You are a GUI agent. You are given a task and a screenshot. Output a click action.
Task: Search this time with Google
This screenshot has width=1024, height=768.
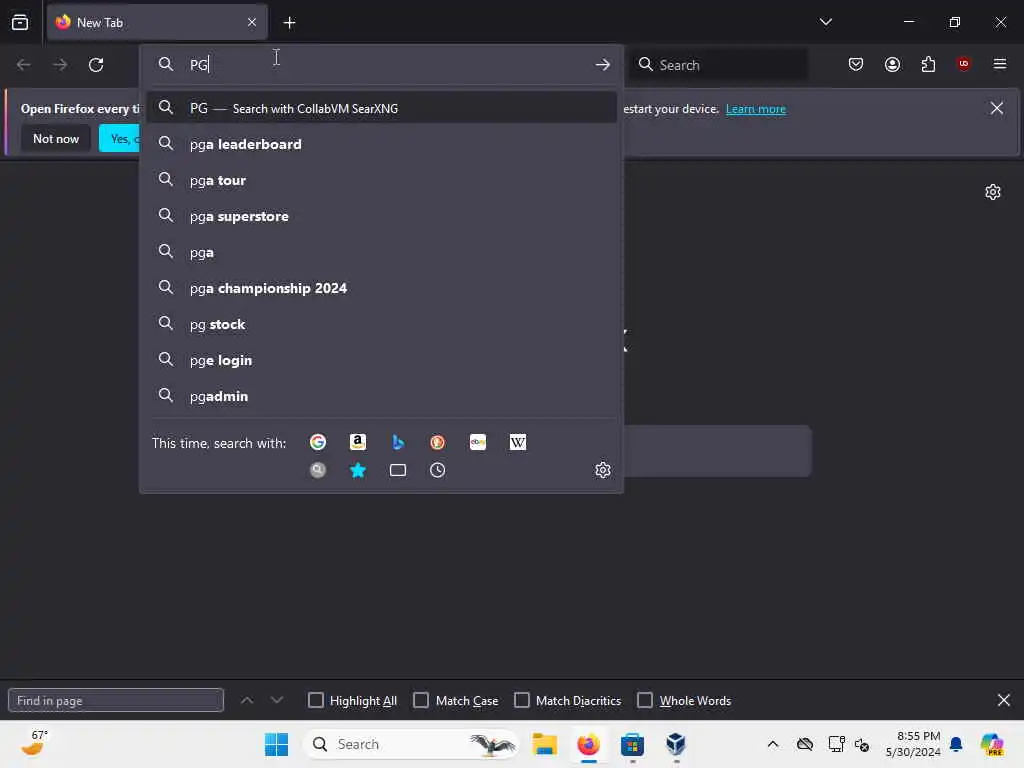318,442
